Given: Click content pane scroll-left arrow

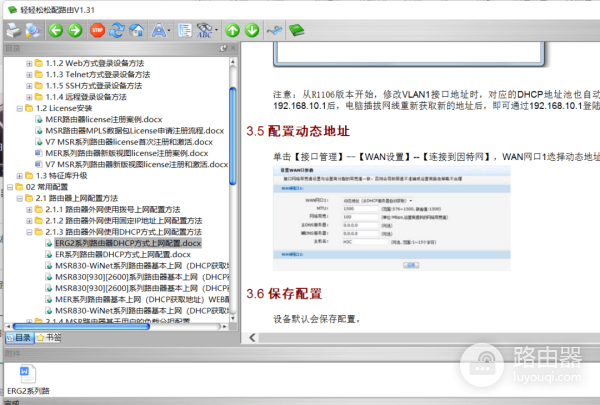Looking at the screenshot, I should point(252,337).
